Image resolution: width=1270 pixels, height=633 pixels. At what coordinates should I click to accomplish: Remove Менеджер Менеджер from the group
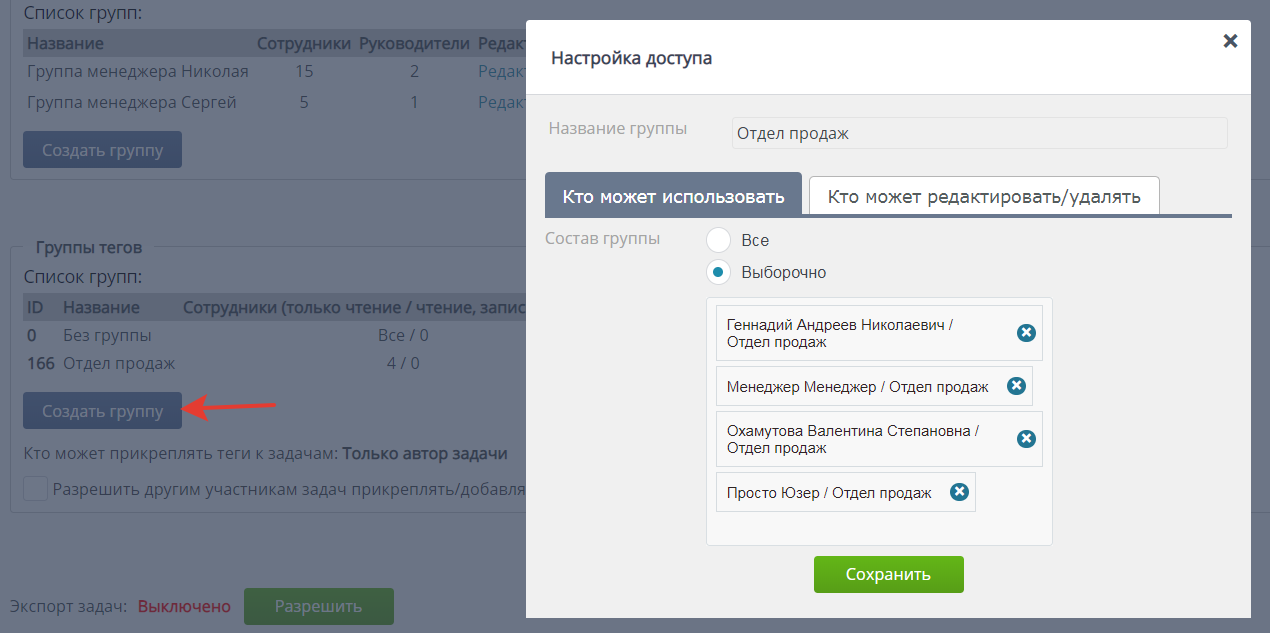pyautogui.click(x=1015, y=385)
